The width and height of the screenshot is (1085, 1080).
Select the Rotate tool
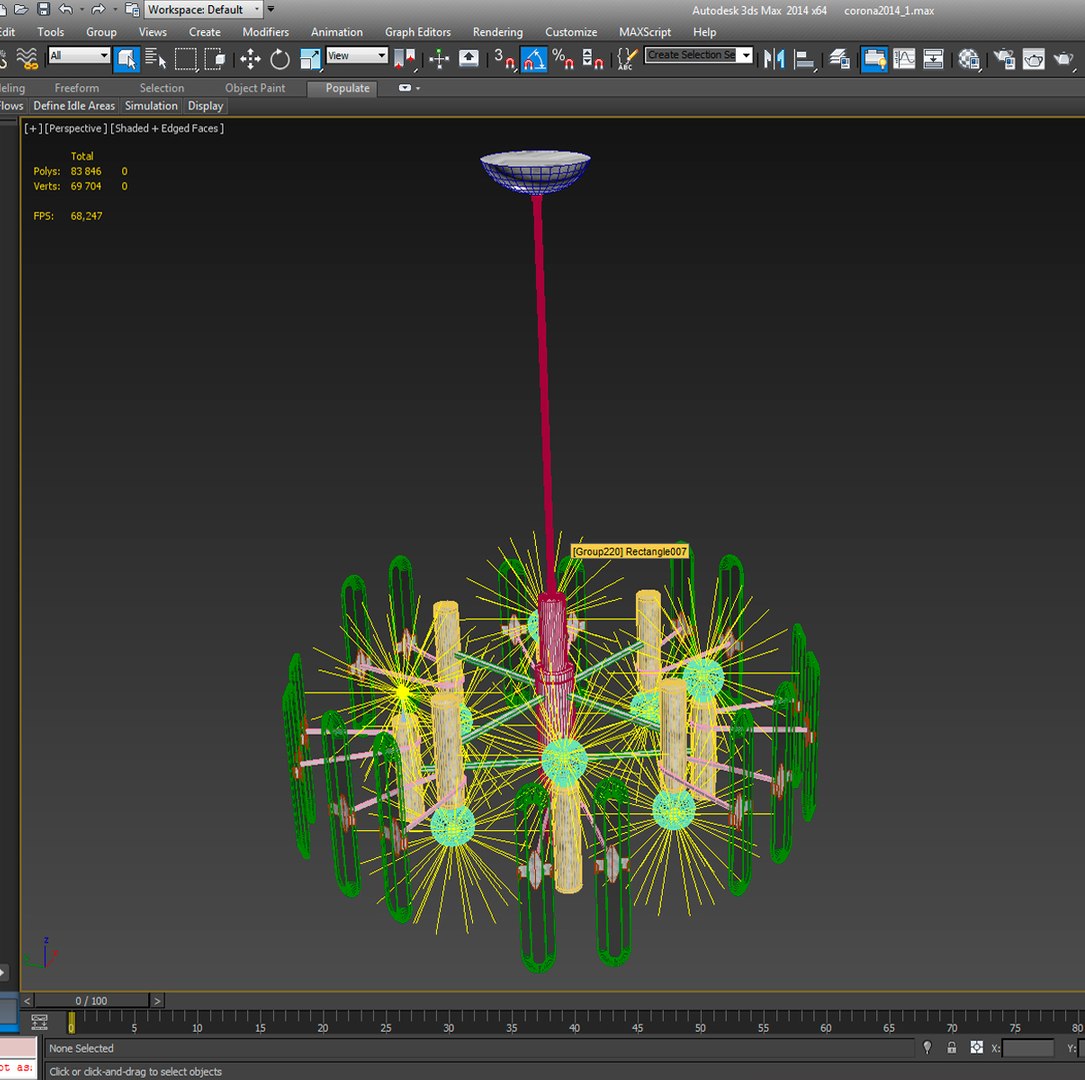pyautogui.click(x=280, y=59)
